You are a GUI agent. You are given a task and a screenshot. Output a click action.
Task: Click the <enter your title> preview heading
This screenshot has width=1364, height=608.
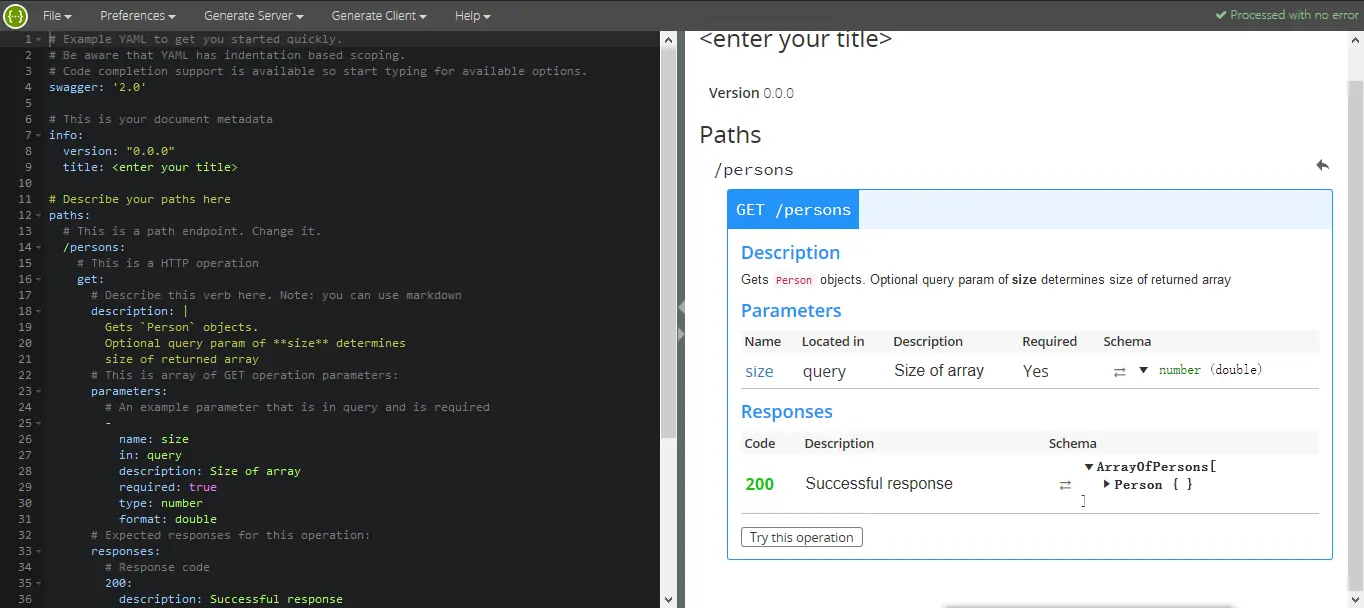click(x=796, y=40)
